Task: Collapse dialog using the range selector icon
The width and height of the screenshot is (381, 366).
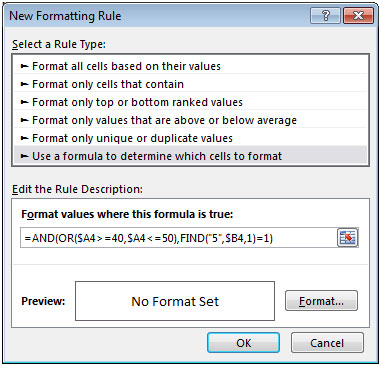Action: 347,238
